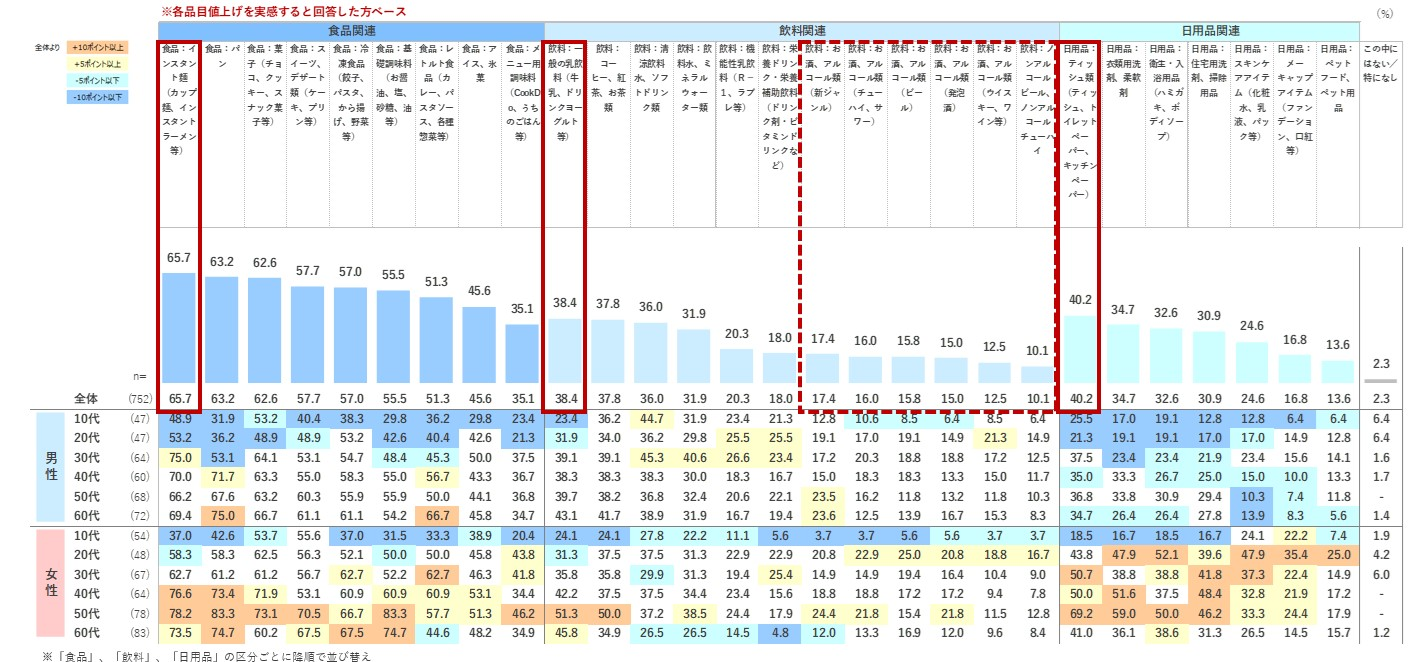
Task: Click the +5ポイント以上 yellow legend swatch
Action: point(99,63)
